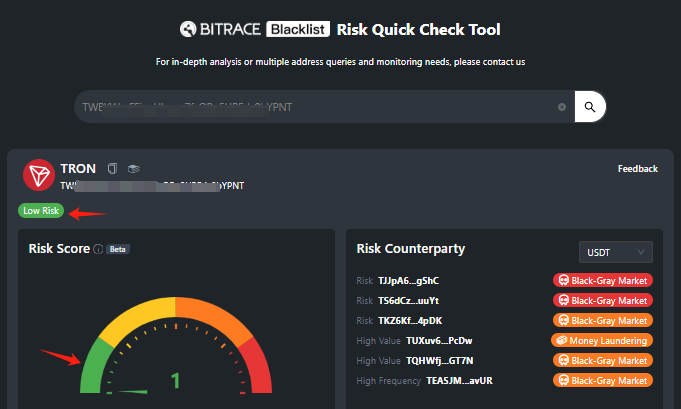Open counterparty address TJJpA6...gShC
The width and height of the screenshot is (681, 409).
[x=408, y=280]
